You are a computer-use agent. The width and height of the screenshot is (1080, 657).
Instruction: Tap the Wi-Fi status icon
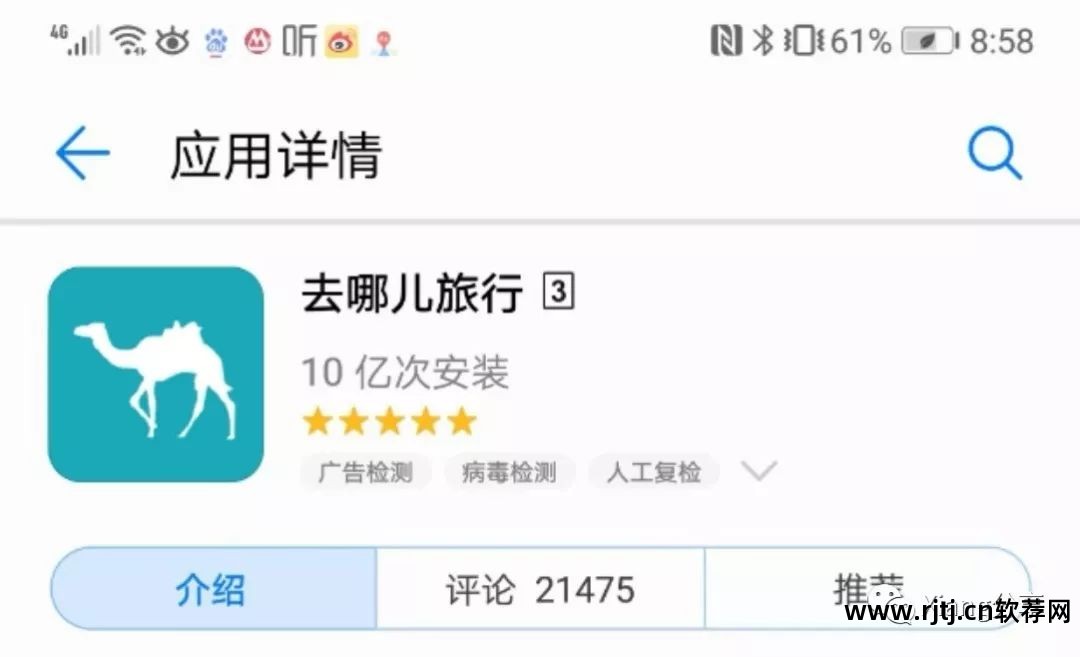(129, 40)
